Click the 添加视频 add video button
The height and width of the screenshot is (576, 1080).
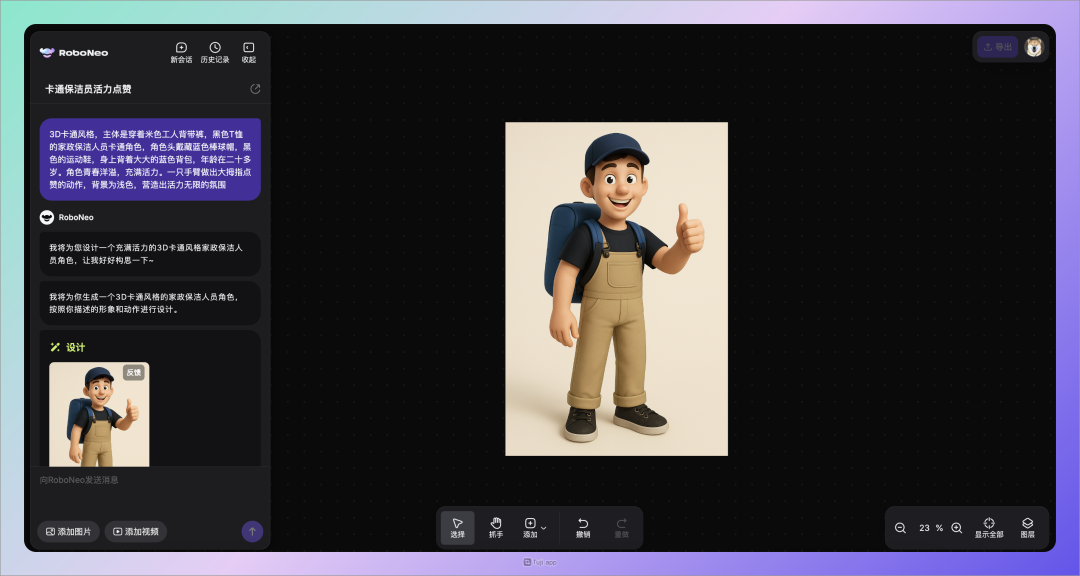point(136,532)
